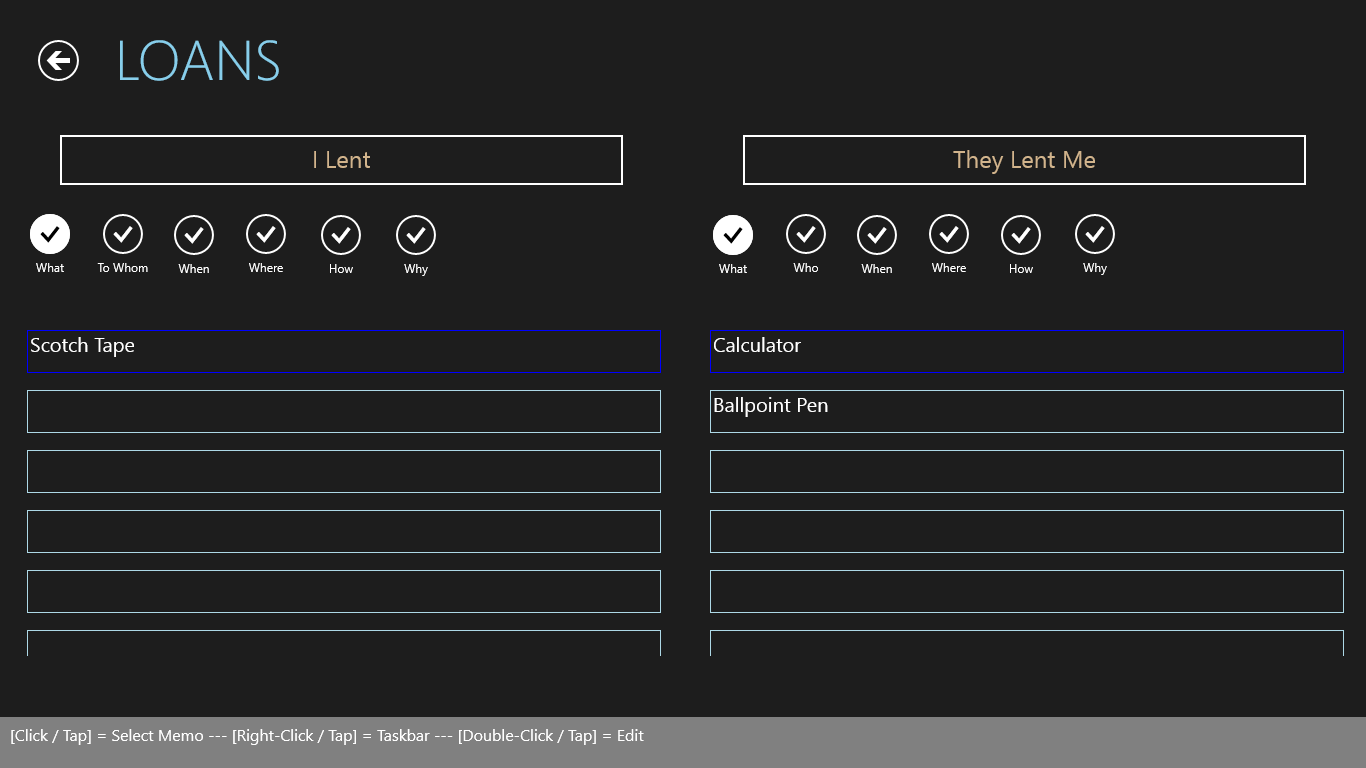Pick the Where filter under They Lent Me
Image resolution: width=1366 pixels, height=768 pixels.
coord(949,235)
